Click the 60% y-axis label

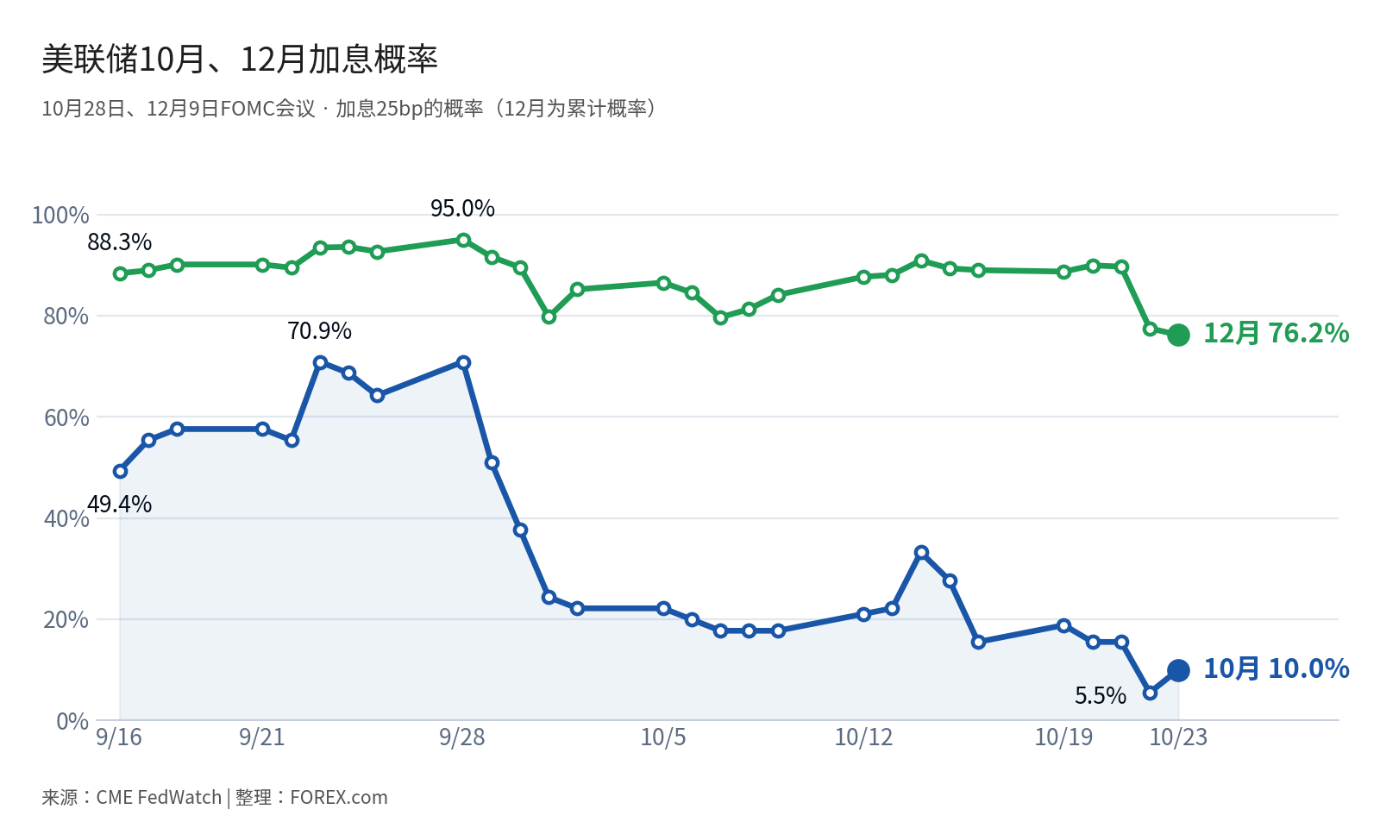click(66, 417)
